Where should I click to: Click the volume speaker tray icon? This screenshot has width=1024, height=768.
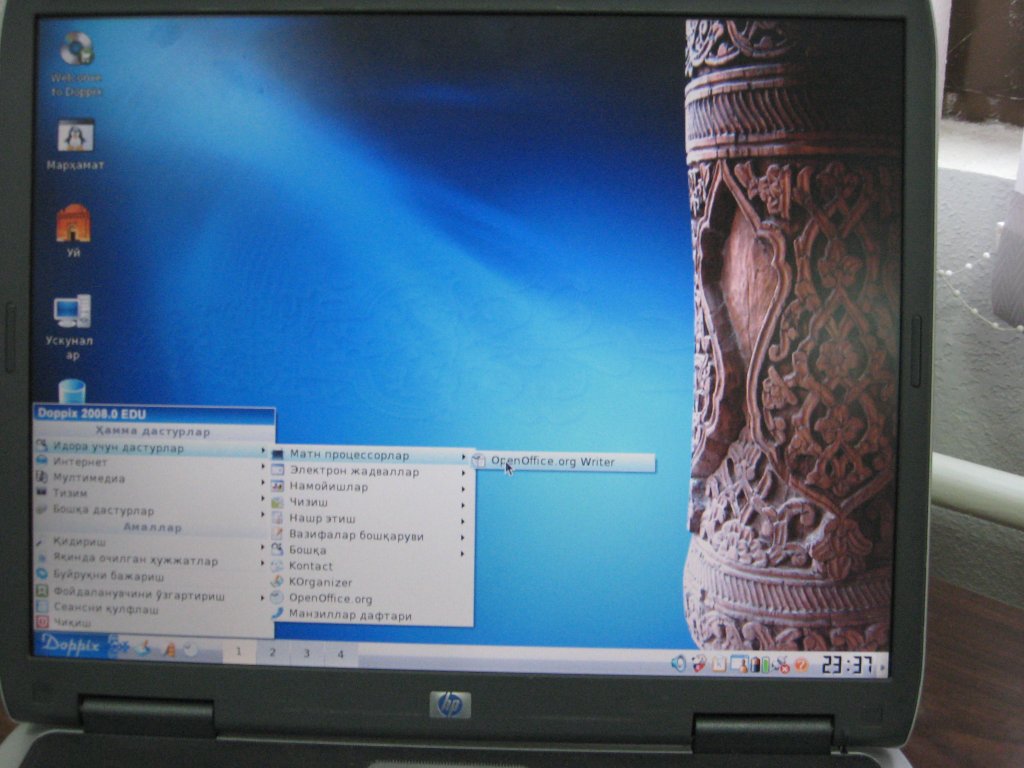679,664
